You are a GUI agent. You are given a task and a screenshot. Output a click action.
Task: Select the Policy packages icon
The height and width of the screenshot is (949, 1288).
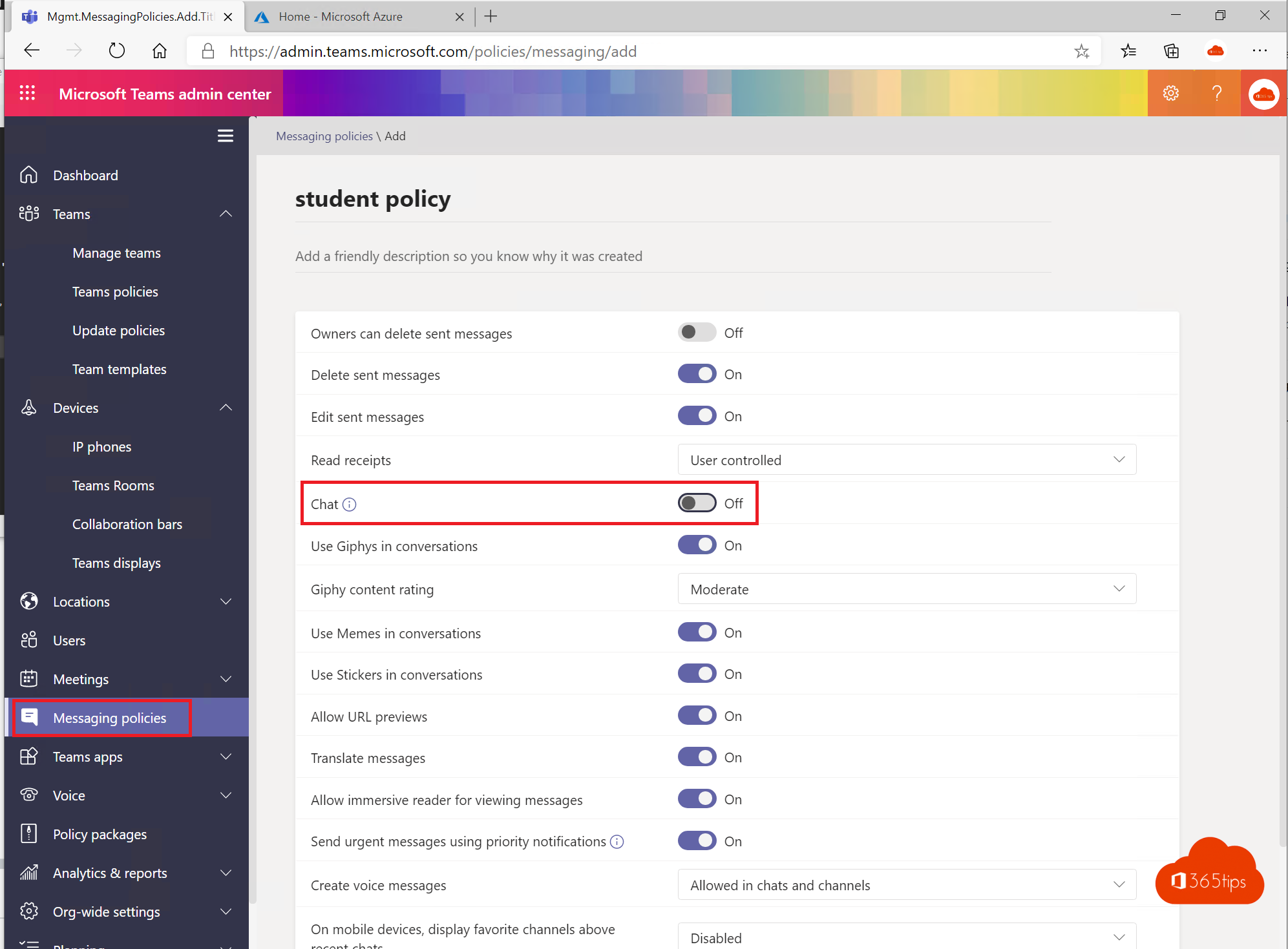pyautogui.click(x=28, y=833)
